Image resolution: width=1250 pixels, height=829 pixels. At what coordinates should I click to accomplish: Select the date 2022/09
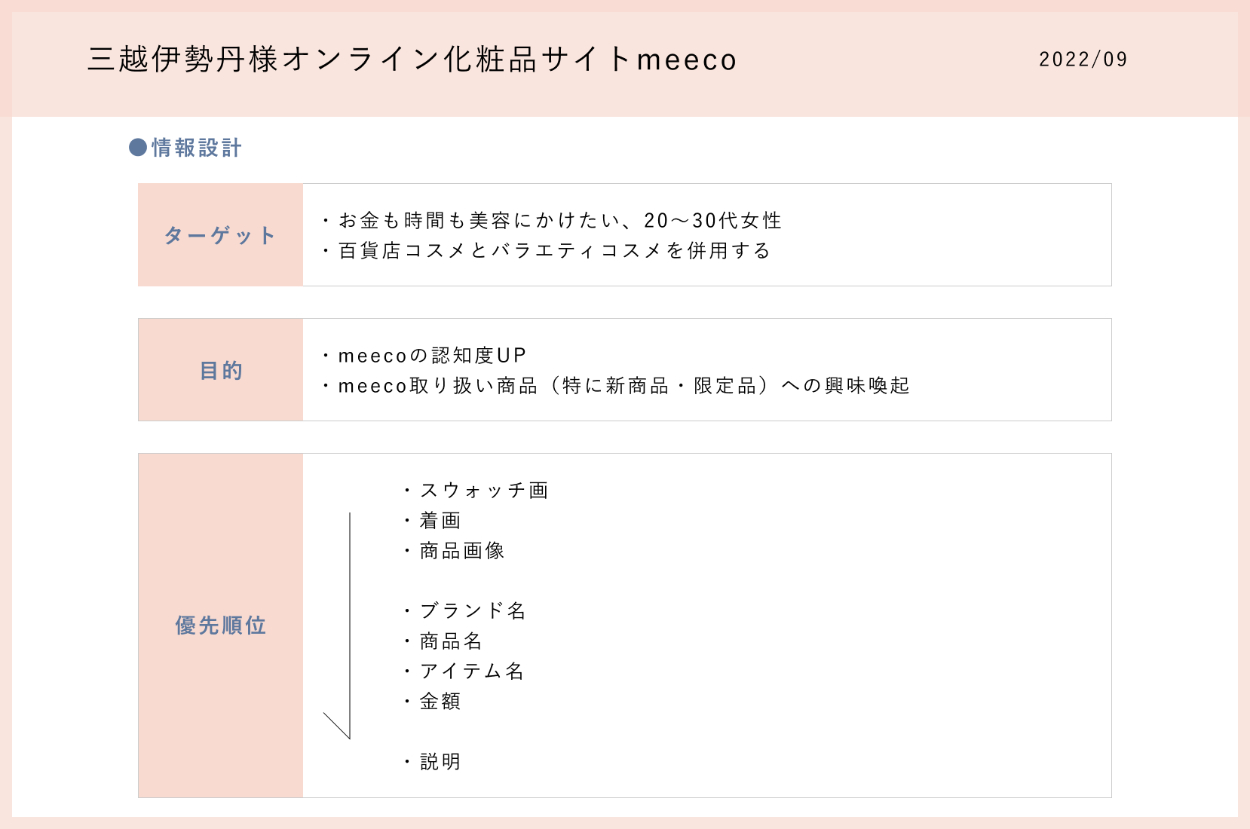coord(1083,59)
